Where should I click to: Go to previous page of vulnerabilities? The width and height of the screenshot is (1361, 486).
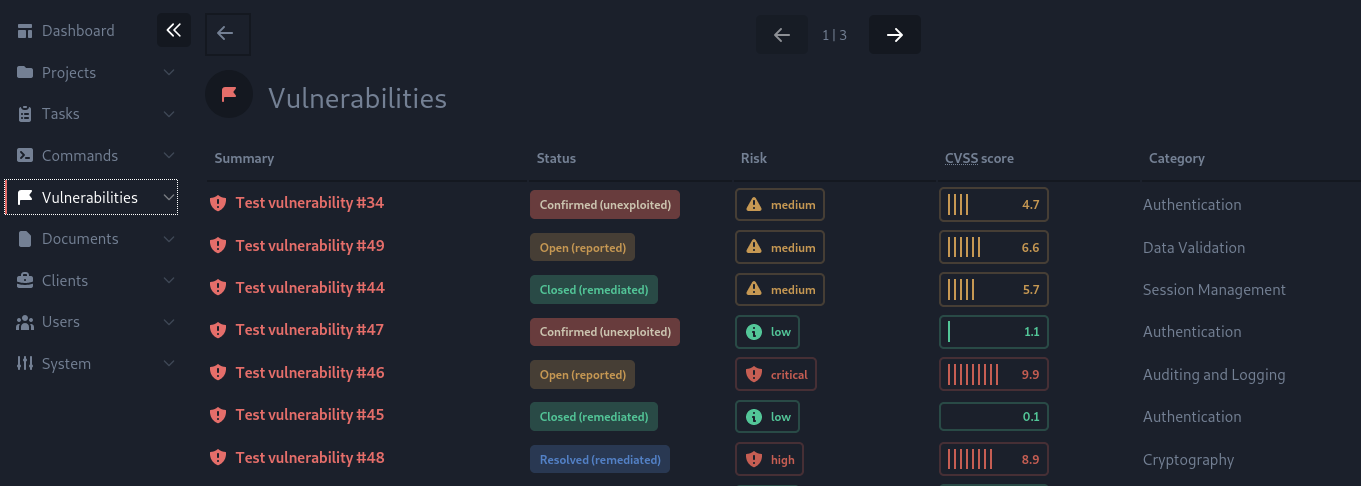pyautogui.click(x=782, y=35)
